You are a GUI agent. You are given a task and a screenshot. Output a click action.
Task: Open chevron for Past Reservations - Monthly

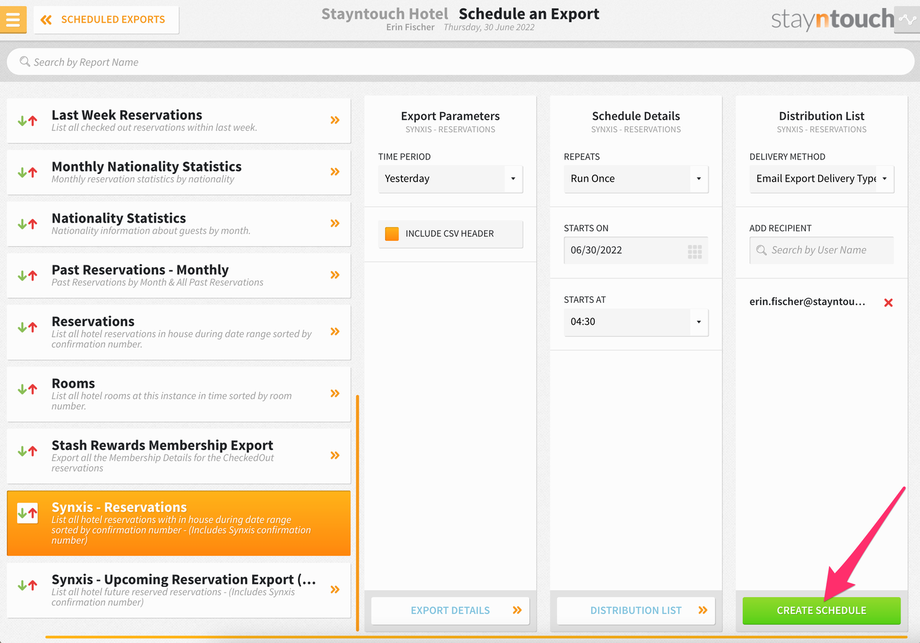click(335, 275)
